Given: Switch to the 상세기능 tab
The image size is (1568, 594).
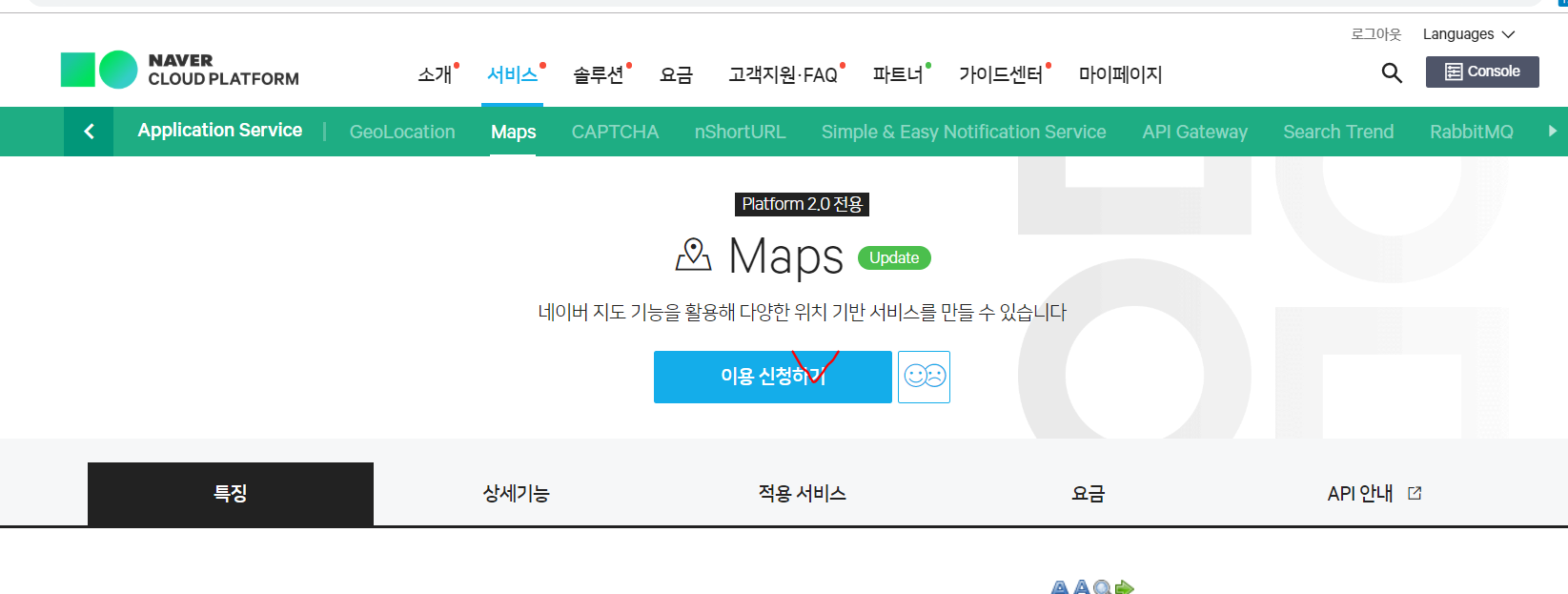Looking at the screenshot, I should tap(517, 494).
